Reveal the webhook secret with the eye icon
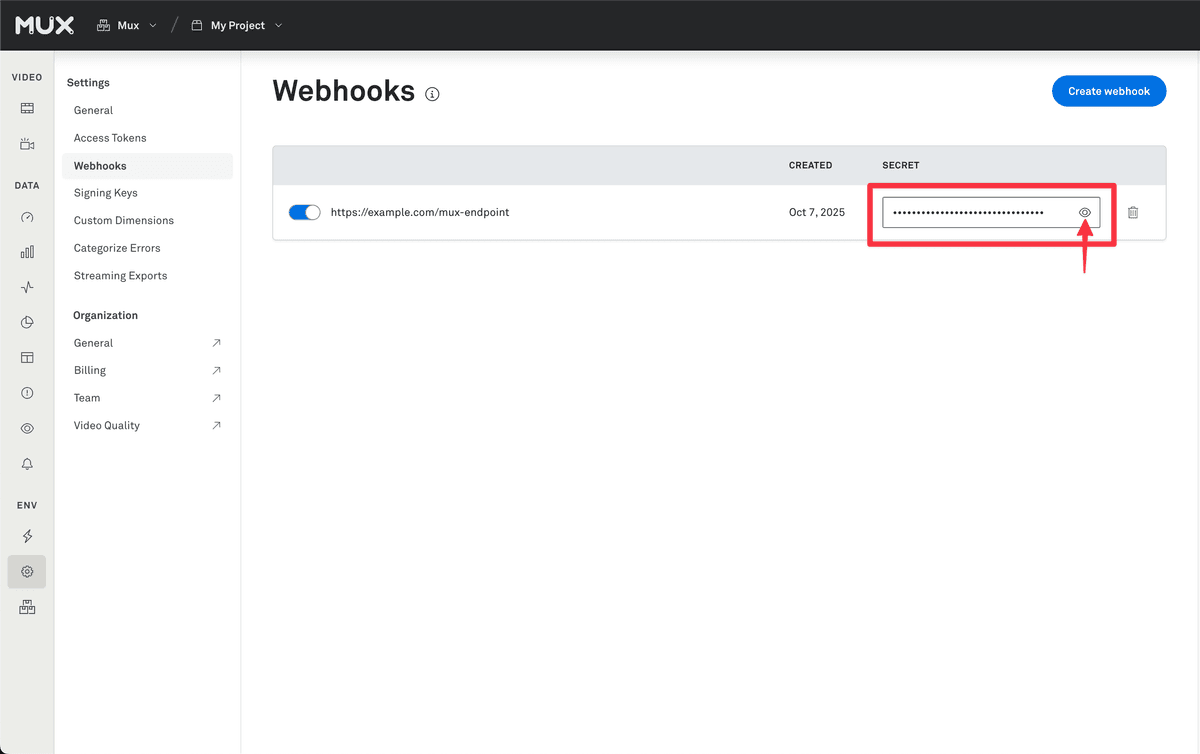The image size is (1200, 754). [x=1085, y=212]
